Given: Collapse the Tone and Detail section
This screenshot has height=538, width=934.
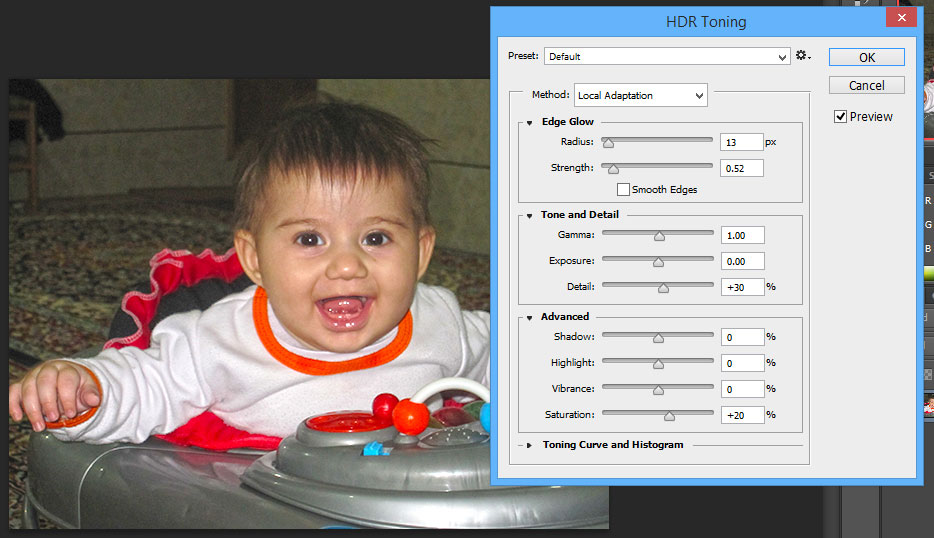Looking at the screenshot, I should point(530,215).
